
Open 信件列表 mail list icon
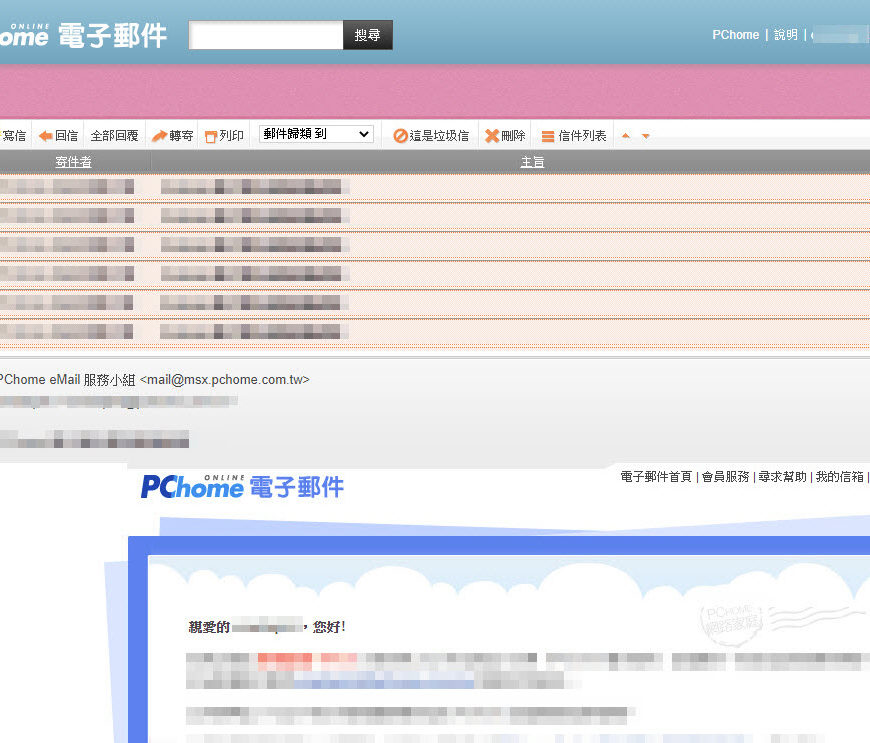coord(548,136)
